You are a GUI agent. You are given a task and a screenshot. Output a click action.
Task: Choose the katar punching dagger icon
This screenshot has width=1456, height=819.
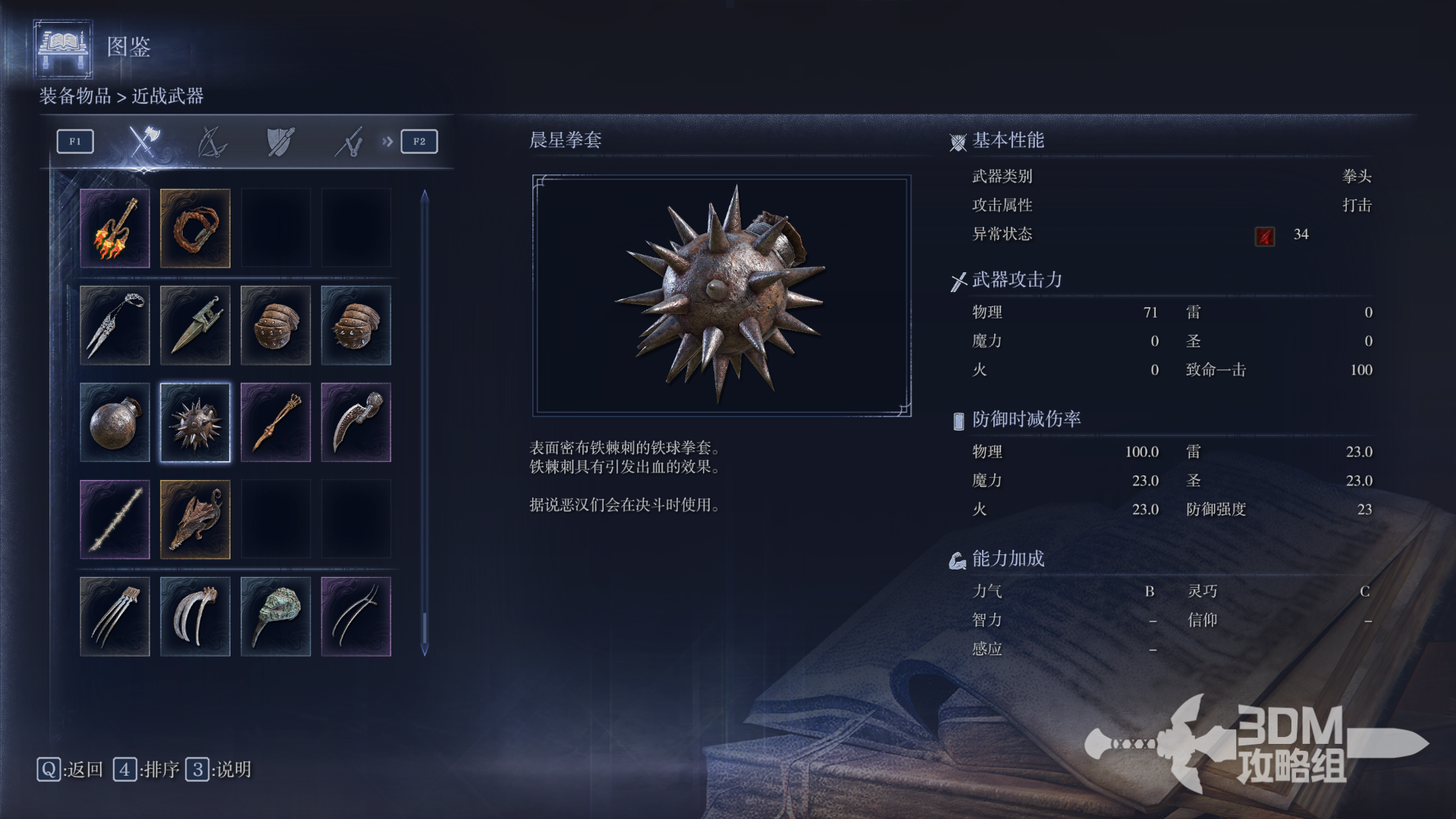pos(195,325)
